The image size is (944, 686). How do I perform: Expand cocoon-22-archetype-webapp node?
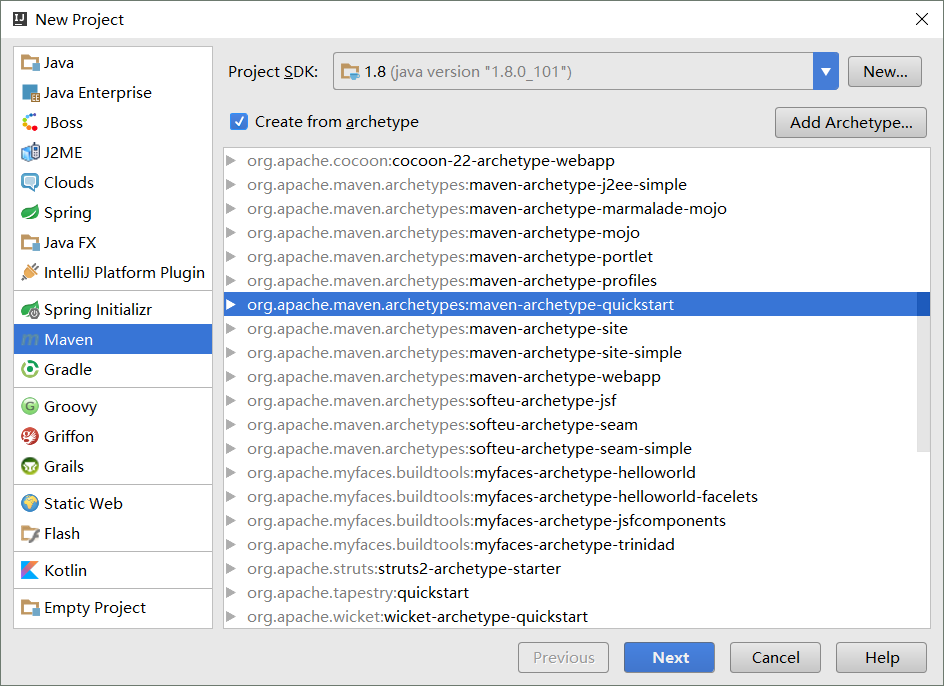click(x=231, y=161)
